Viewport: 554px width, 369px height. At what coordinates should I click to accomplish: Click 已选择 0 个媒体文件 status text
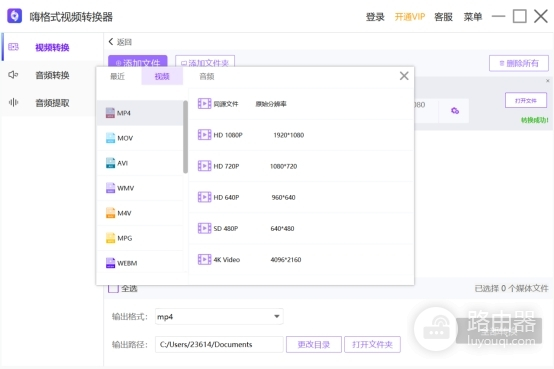point(511,288)
